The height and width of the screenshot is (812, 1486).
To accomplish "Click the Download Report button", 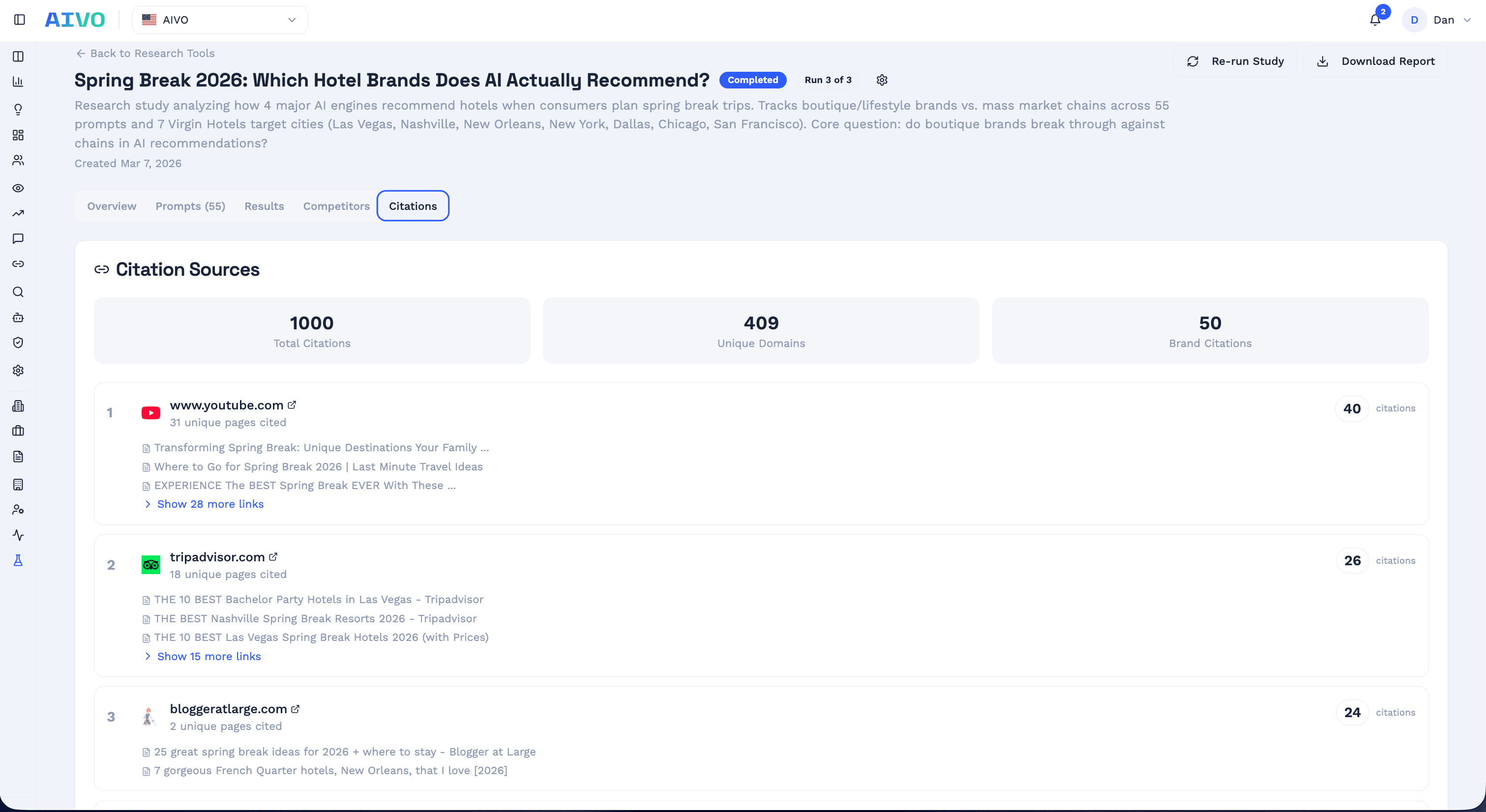I will tap(1375, 61).
